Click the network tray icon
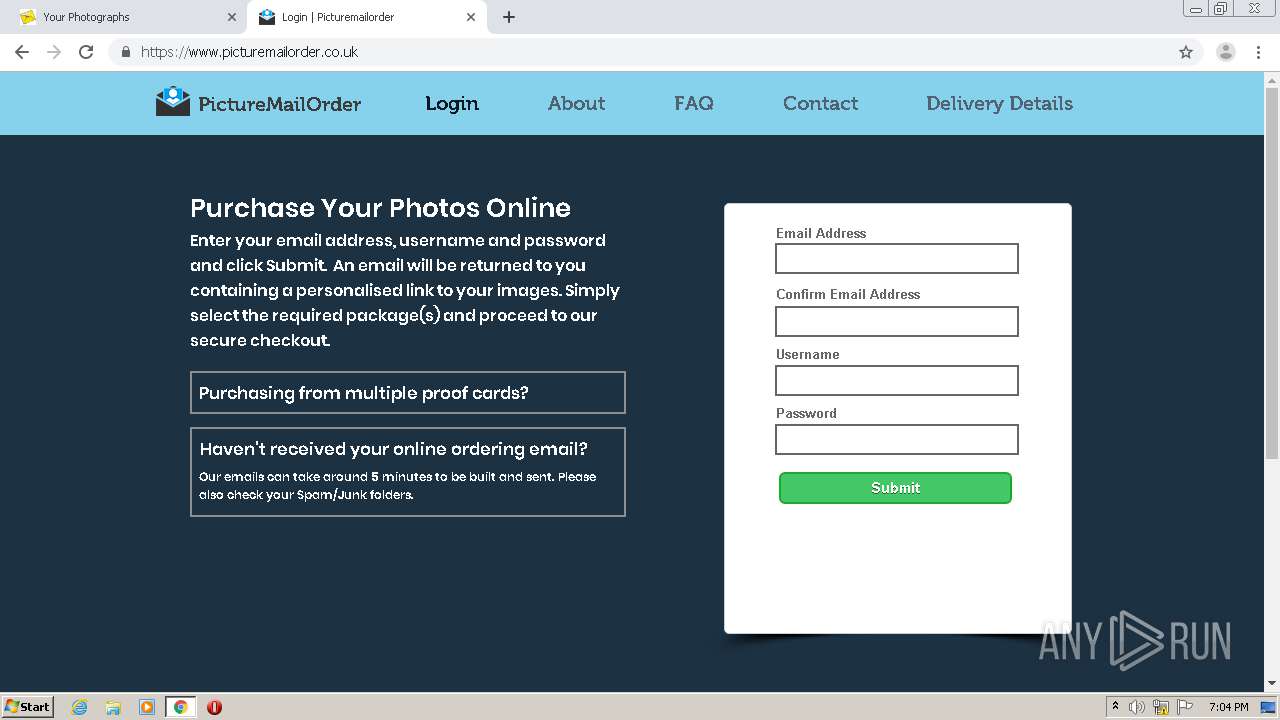The width and height of the screenshot is (1280, 720). 1161,707
